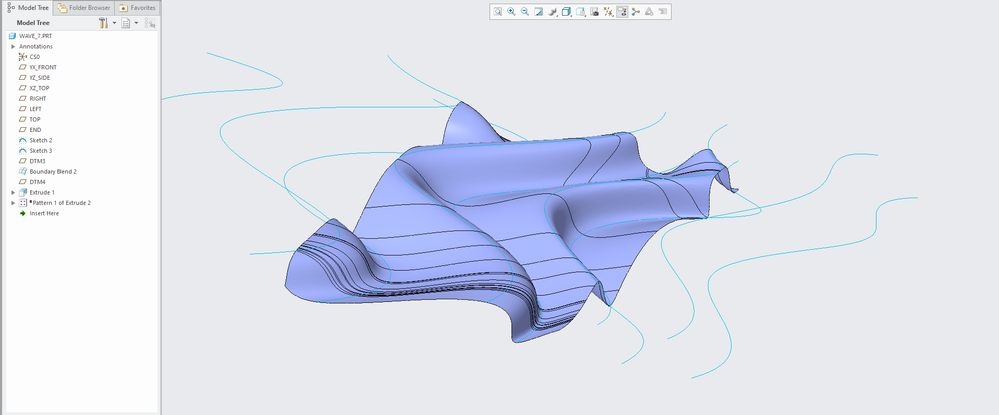Toggle the tree columns display icon
Viewport: 999px width, 415px height.
151,23
